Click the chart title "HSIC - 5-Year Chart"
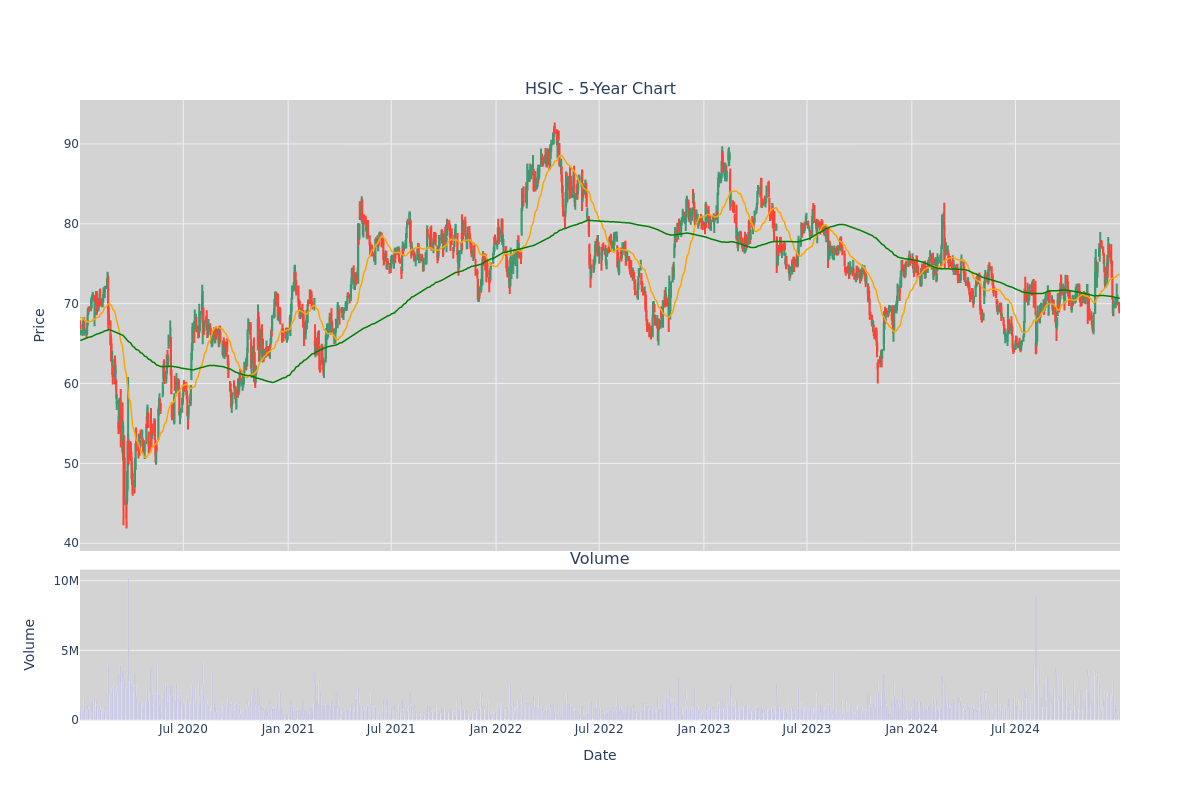This screenshot has height=800, width=1200. pos(600,89)
